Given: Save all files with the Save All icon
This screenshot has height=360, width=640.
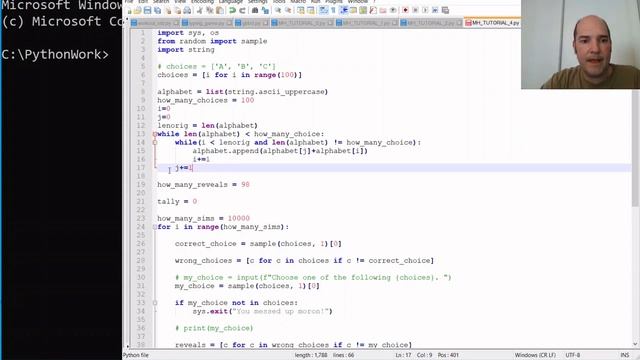Looking at the screenshot, I should (x=157, y=10).
